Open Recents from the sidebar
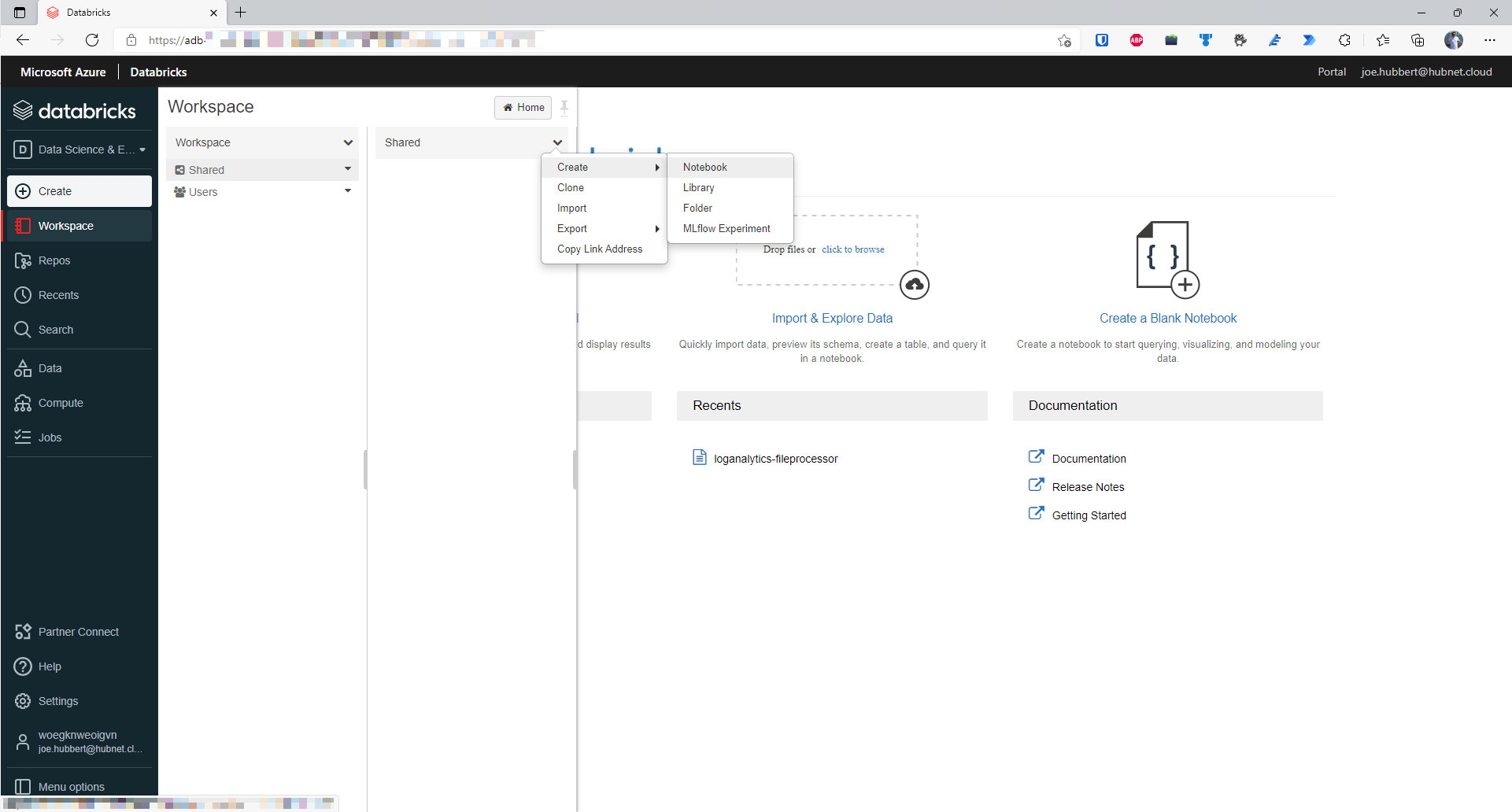This screenshot has height=812, width=1512. pyautogui.click(x=24, y=295)
